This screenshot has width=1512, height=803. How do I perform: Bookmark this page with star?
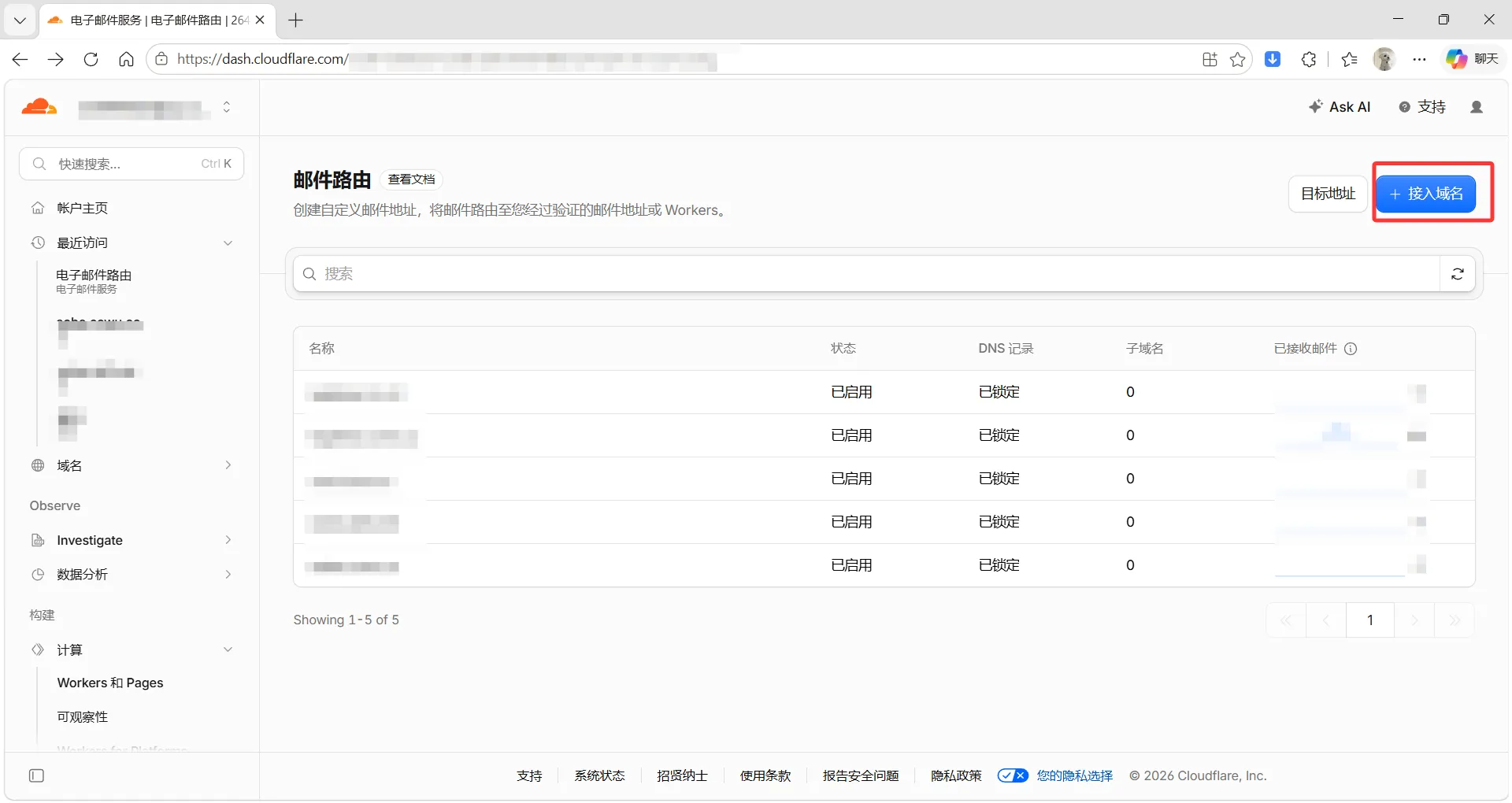click(x=1238, y=59)
